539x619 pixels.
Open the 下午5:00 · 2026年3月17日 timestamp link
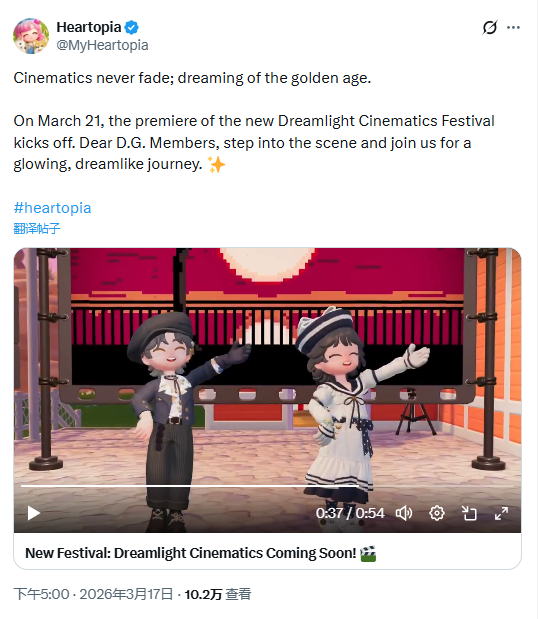pos(93,594)
